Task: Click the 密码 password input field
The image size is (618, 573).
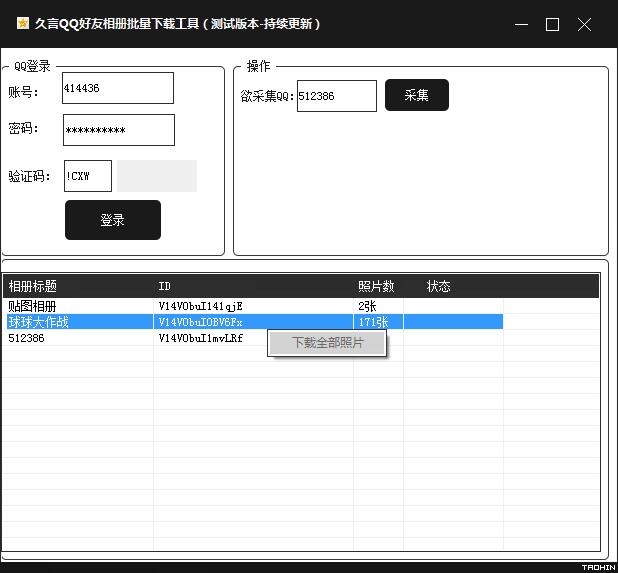Action: (119, 130)
